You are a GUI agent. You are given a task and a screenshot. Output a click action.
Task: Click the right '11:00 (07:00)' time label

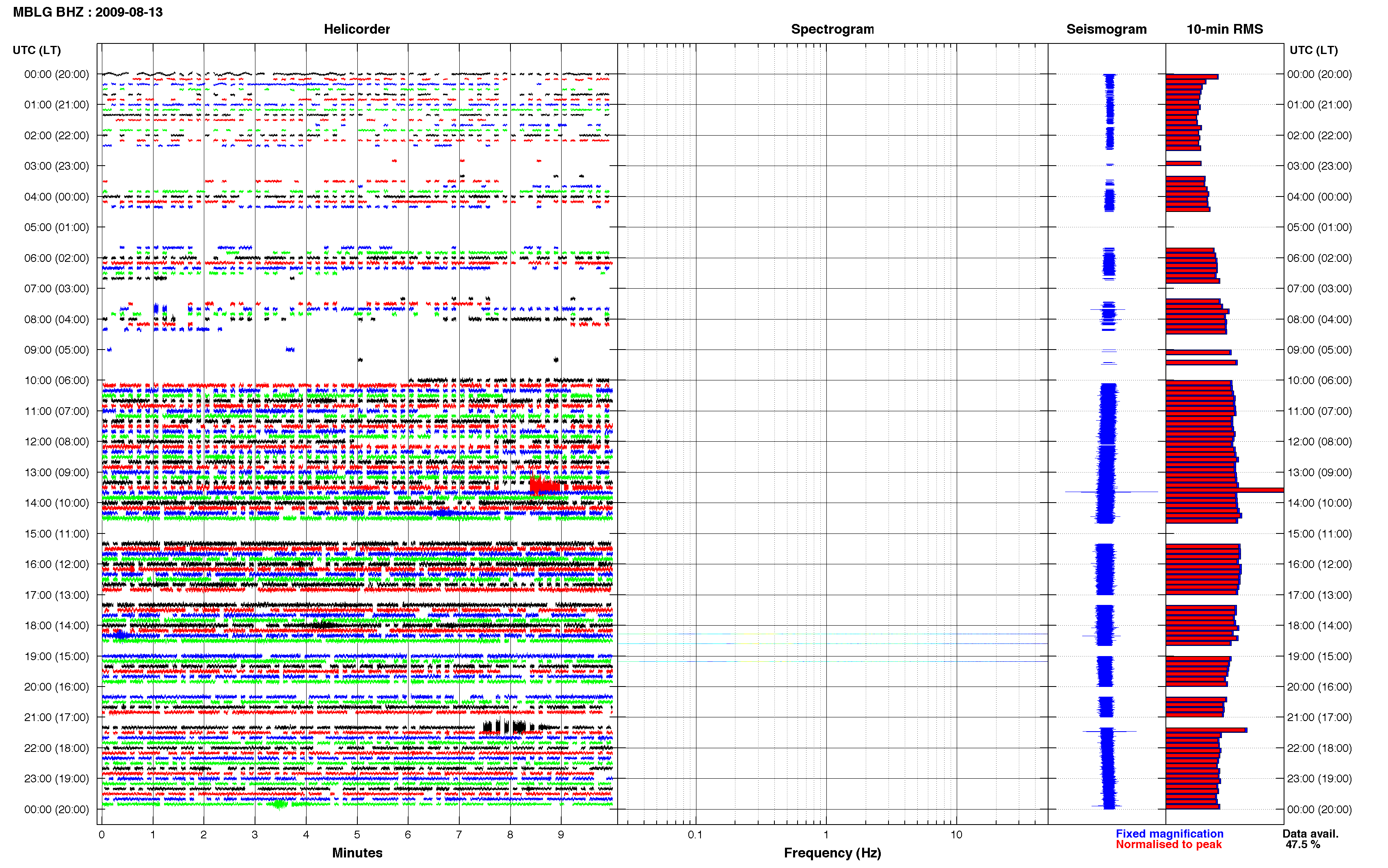tap(1319, 411)
